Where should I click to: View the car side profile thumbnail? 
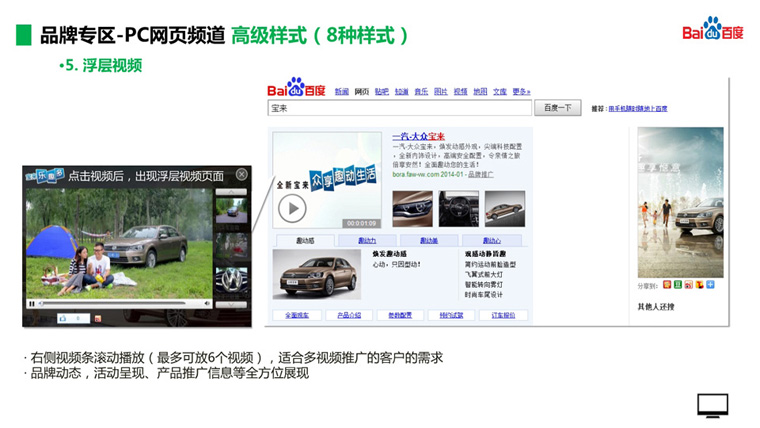[x=505, y=208]
